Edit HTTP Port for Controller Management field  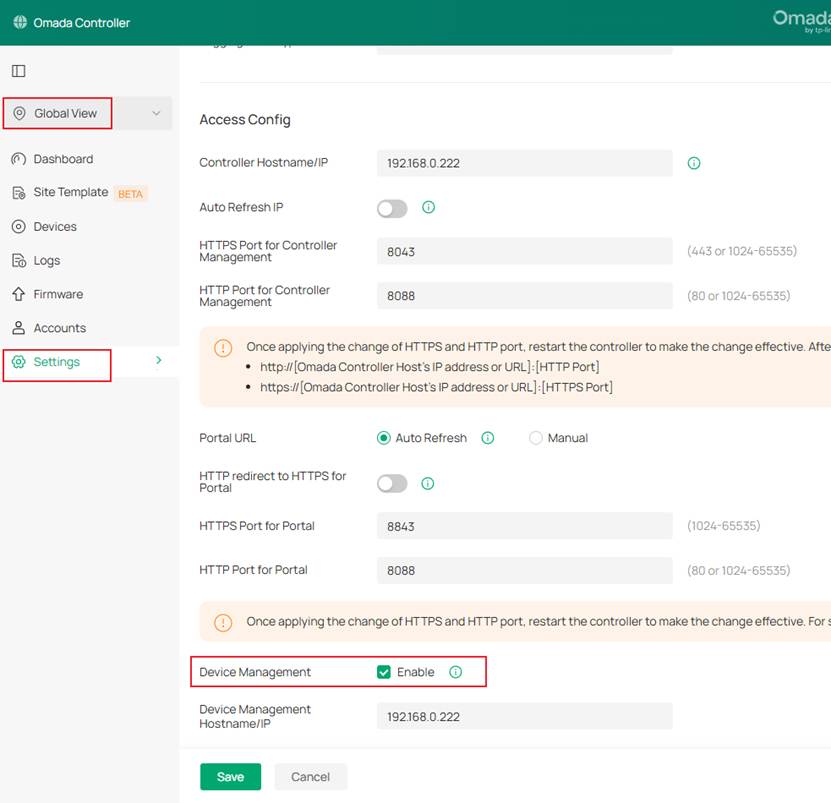[525, 296]
